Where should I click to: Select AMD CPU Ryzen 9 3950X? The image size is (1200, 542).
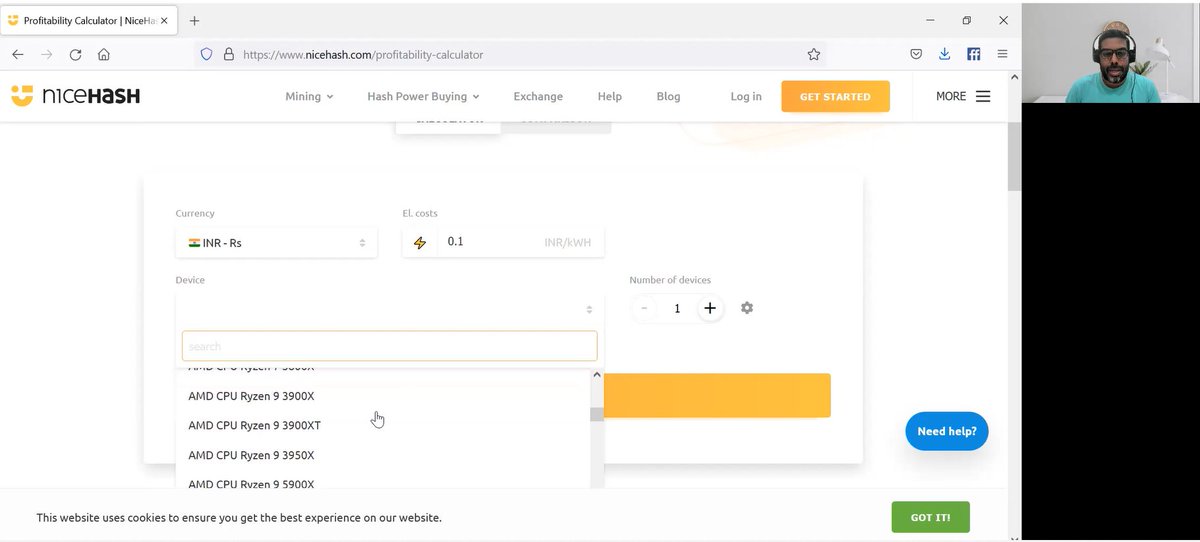point(385,455)
